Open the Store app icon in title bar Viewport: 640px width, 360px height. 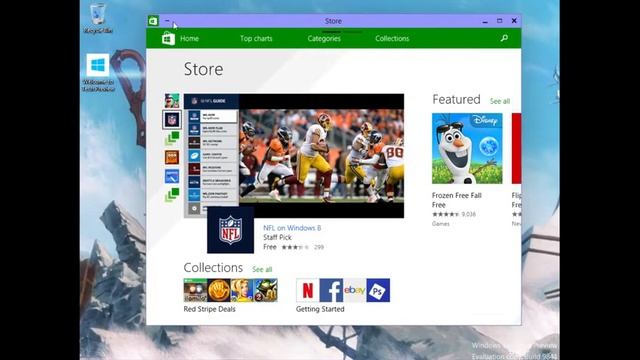153,21
